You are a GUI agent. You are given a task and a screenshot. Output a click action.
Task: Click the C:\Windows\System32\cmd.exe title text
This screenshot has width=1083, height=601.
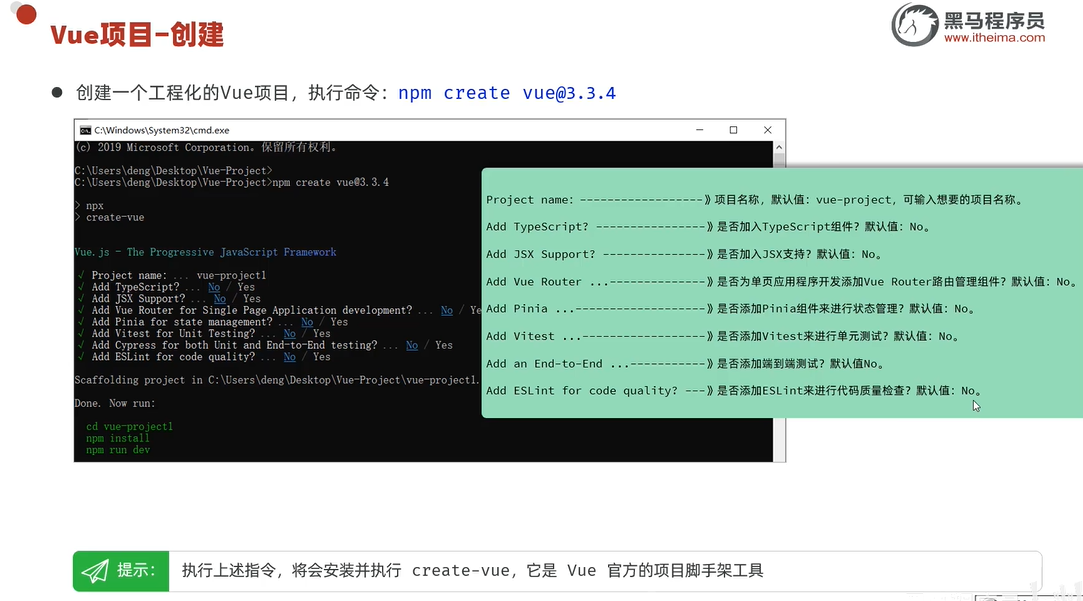coord(162,130)
